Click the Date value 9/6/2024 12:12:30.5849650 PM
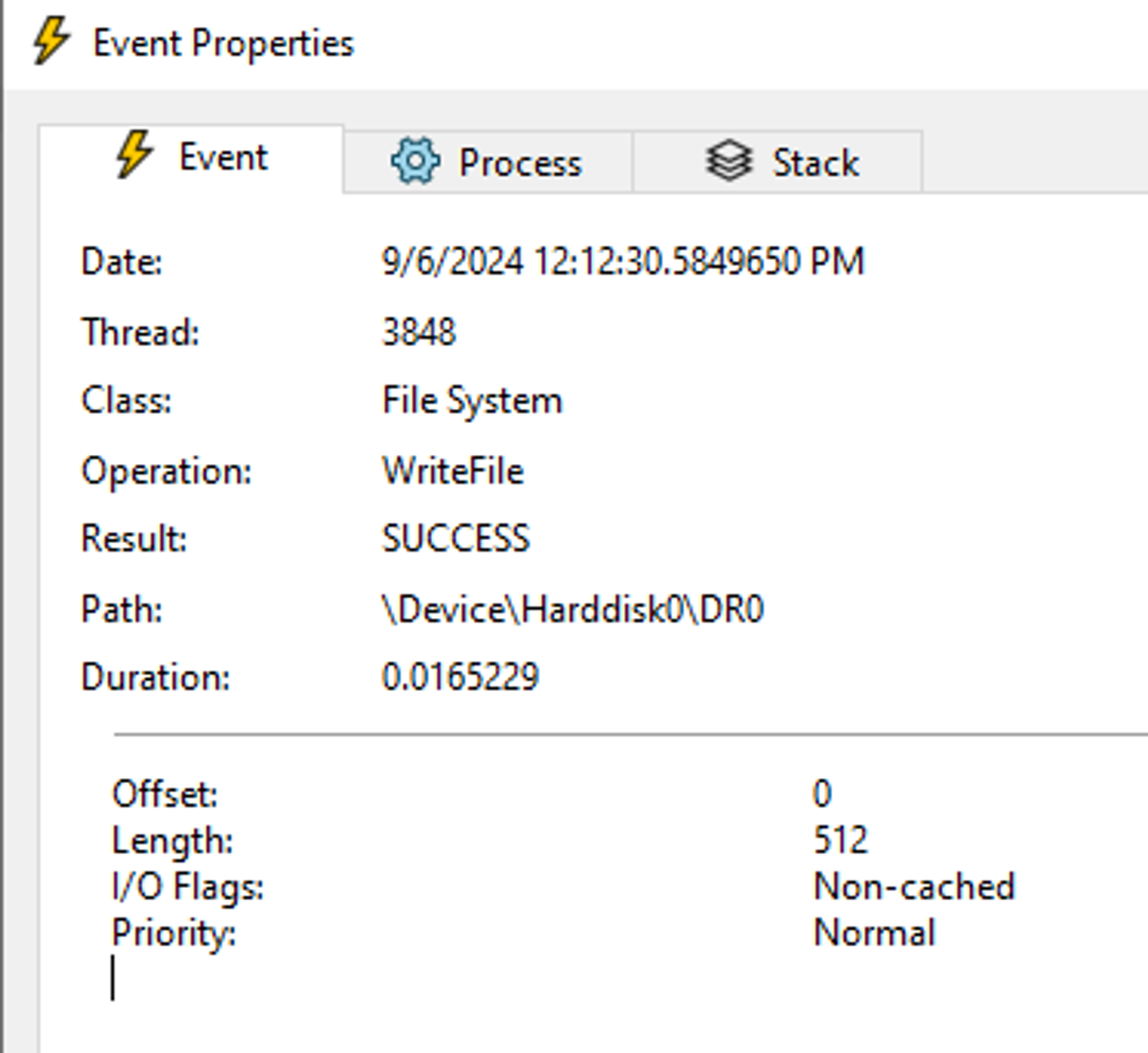1148x1053 pixels. click(623, 261)
